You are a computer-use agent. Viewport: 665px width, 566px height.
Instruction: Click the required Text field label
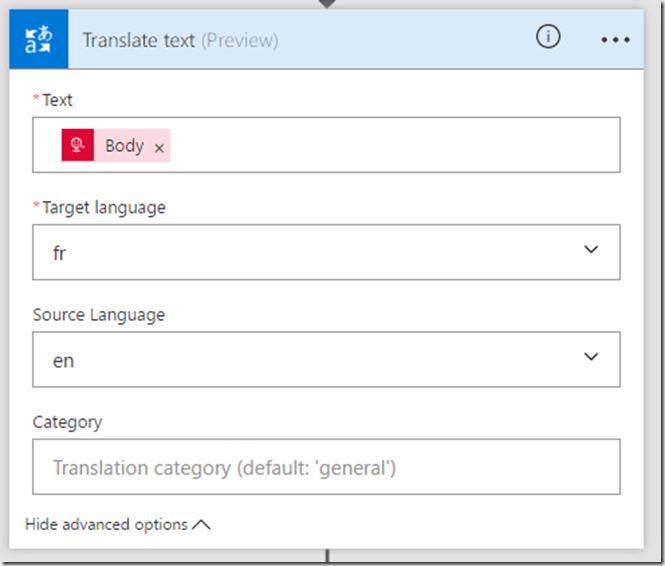pyautogui.click(x=57, y=100)
